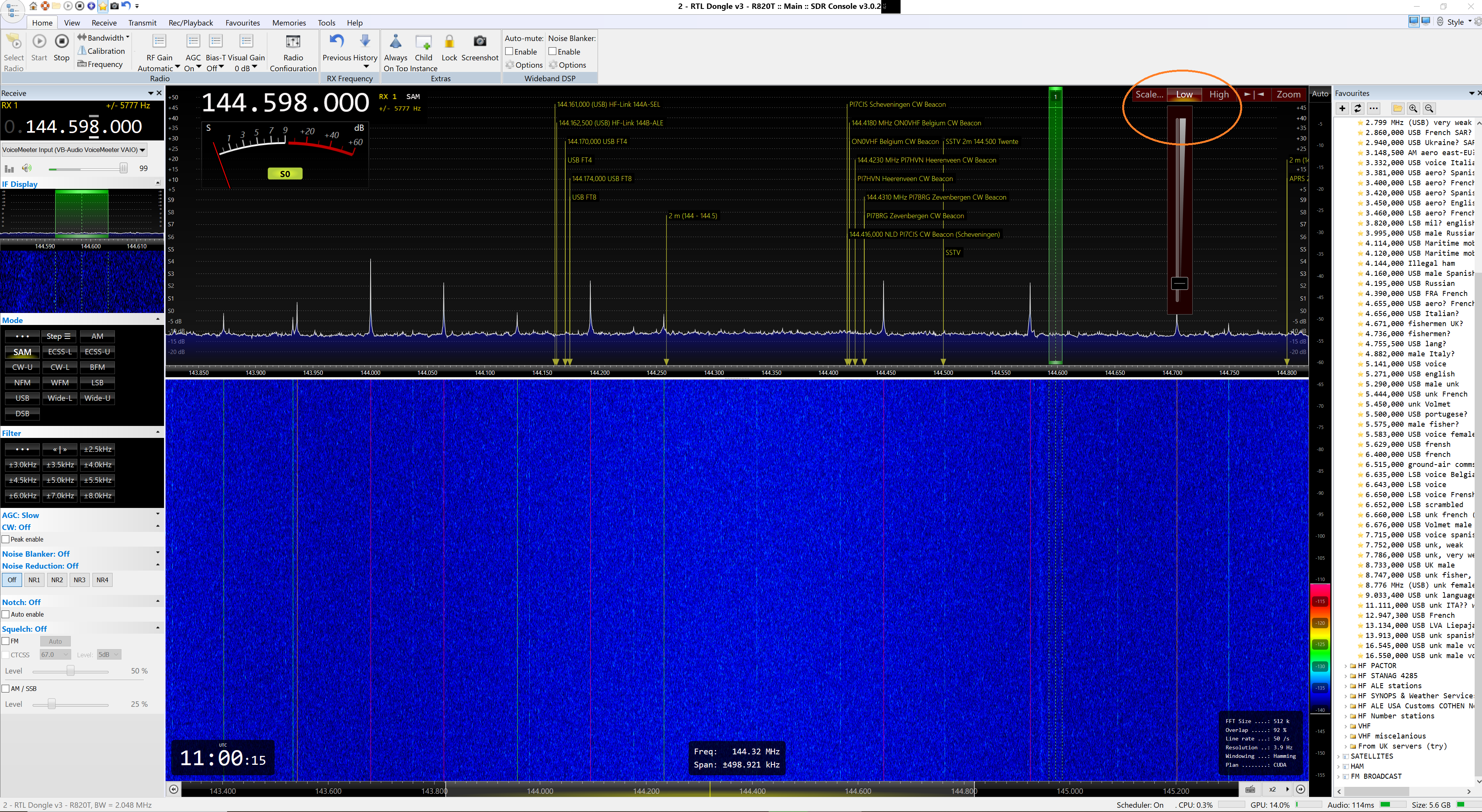
Task: Tick the CW Peak enable checkbox
Action: coord(6,539)
